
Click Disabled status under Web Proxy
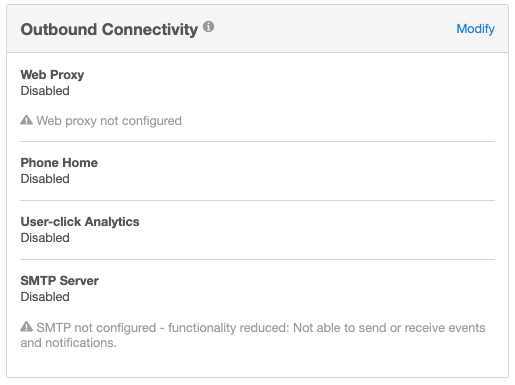click(45, 91)
